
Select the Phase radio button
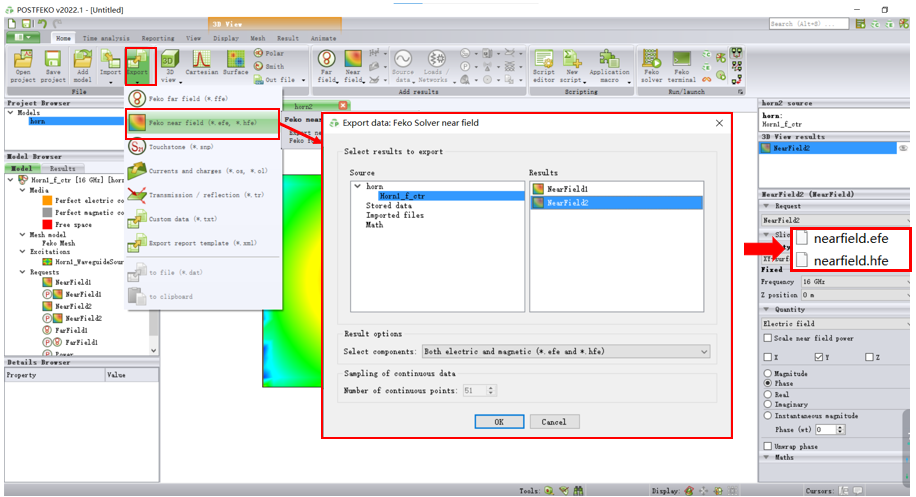[x=768, y=383]
